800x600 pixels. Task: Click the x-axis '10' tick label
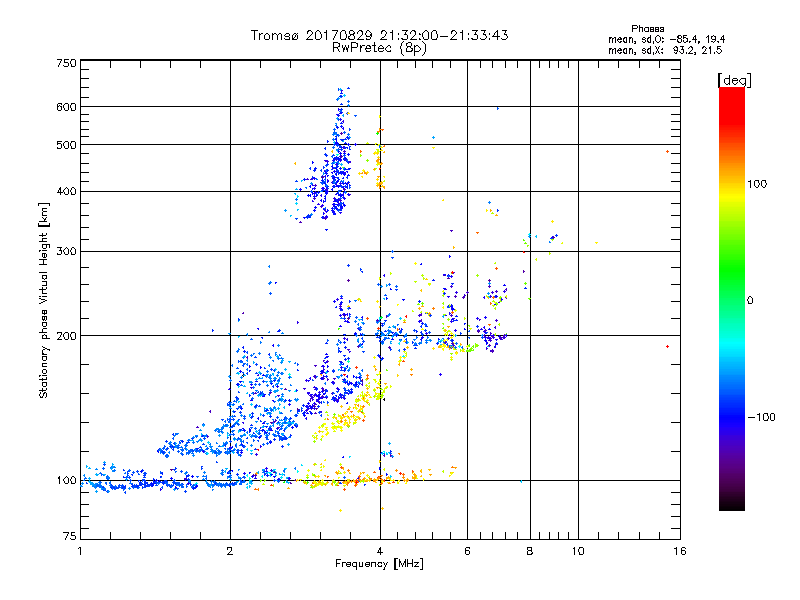pos(578,551)
